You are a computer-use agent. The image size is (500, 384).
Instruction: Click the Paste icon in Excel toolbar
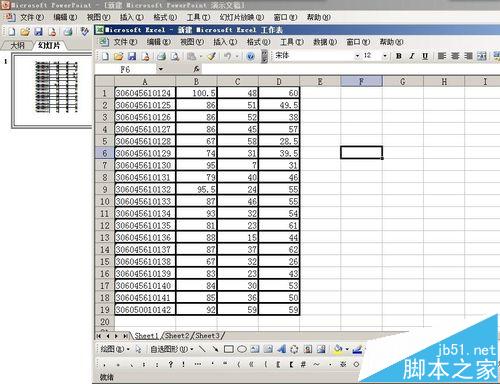tap(191, 56)
